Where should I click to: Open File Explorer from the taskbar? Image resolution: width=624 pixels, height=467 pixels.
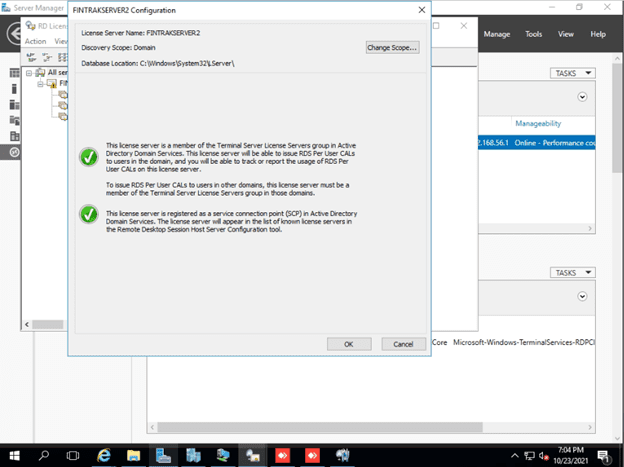134,455
